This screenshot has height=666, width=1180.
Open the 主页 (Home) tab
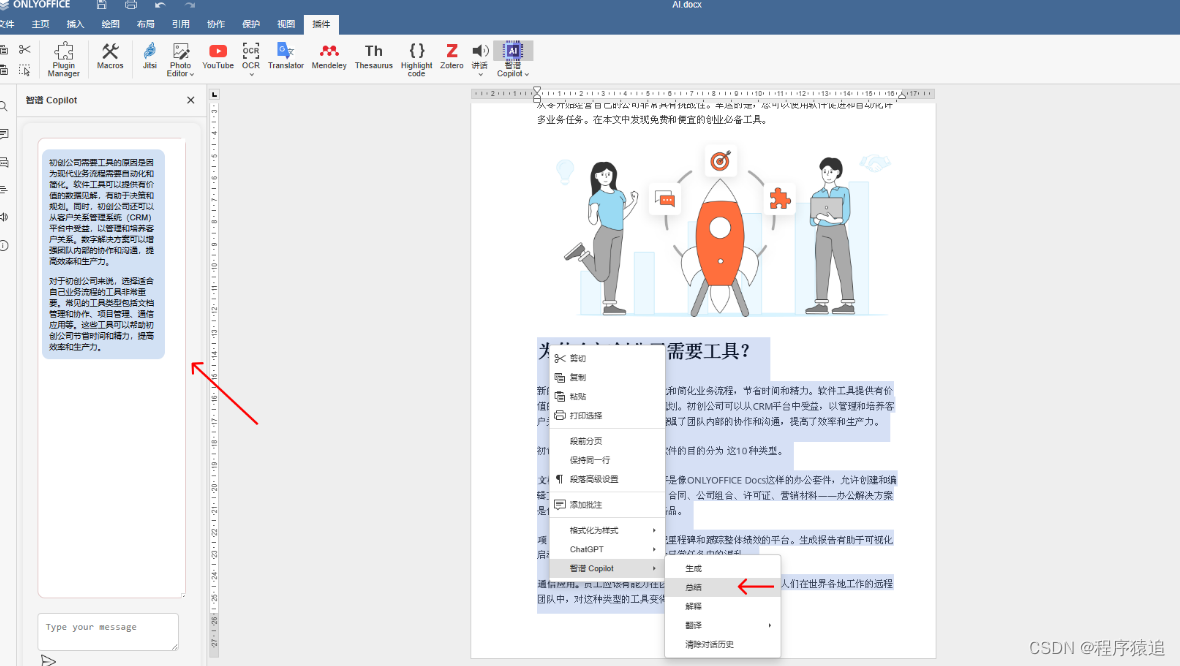(41, 24)
